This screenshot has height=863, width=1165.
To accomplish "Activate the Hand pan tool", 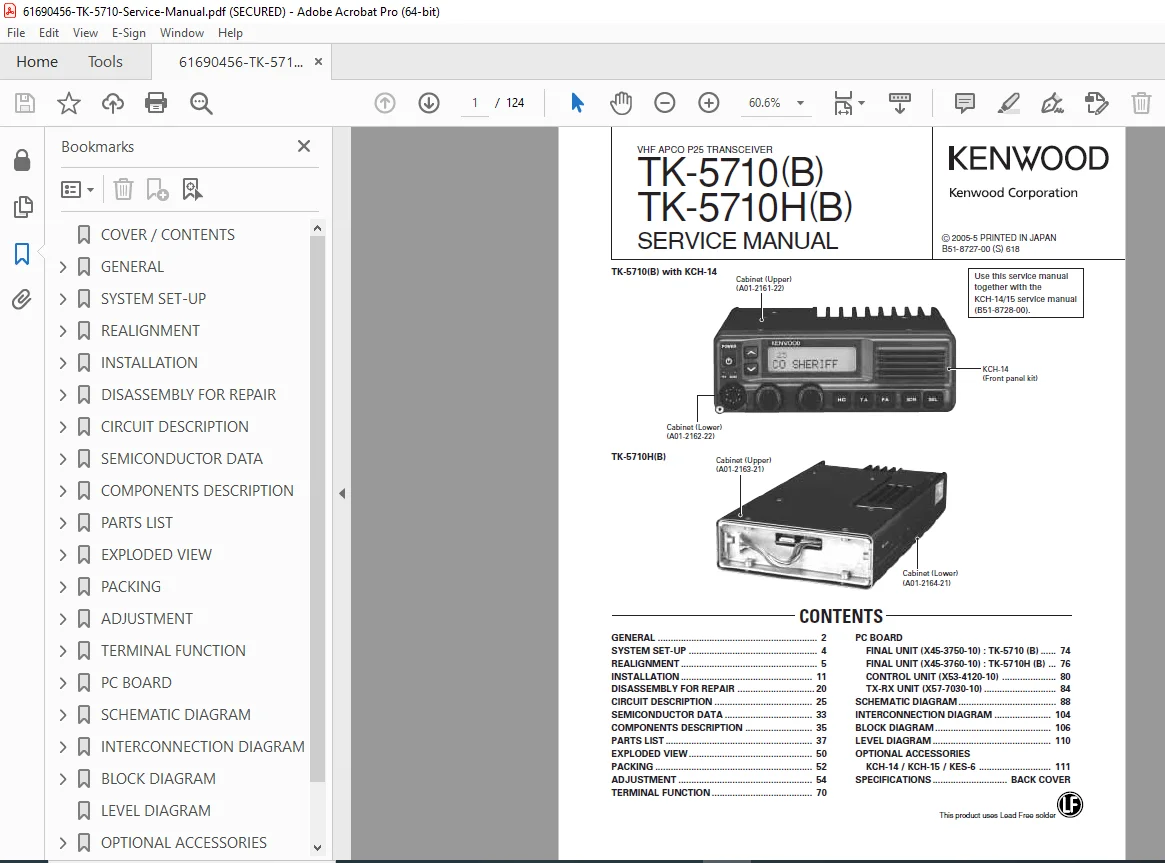I will (x=620, y=103).
